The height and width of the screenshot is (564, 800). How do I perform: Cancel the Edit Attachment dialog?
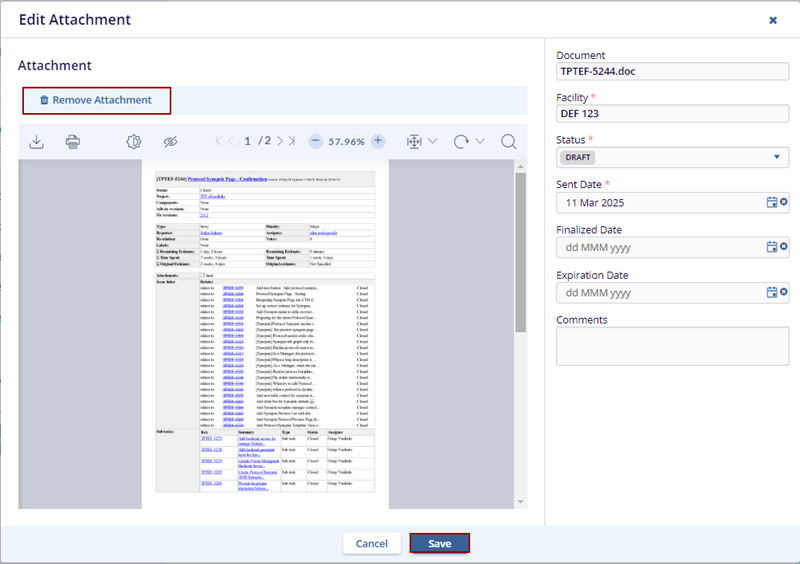point(371,543)
